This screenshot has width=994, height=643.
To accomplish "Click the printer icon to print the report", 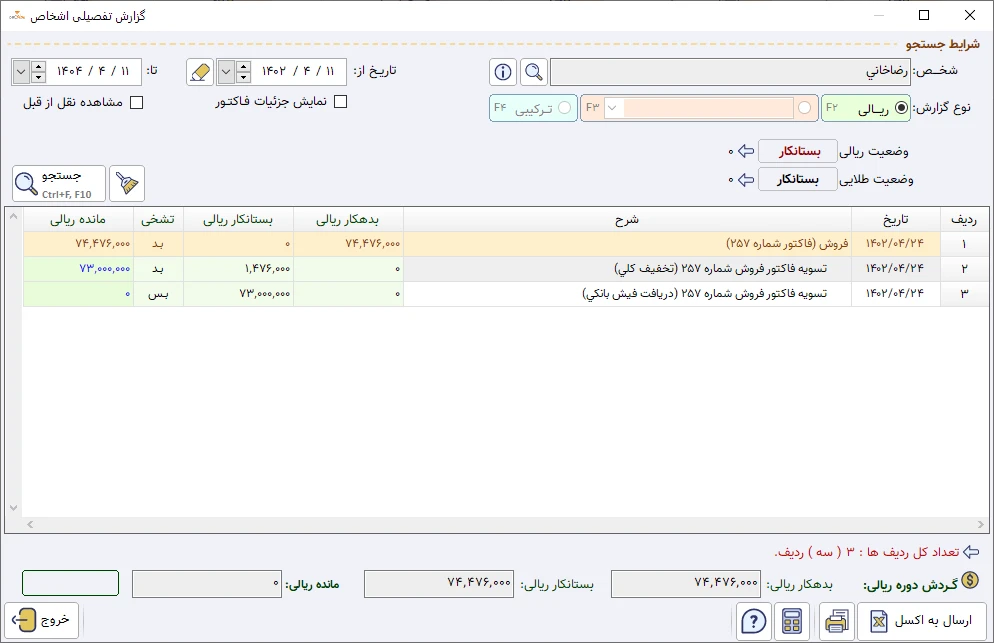I will point(837,621).
